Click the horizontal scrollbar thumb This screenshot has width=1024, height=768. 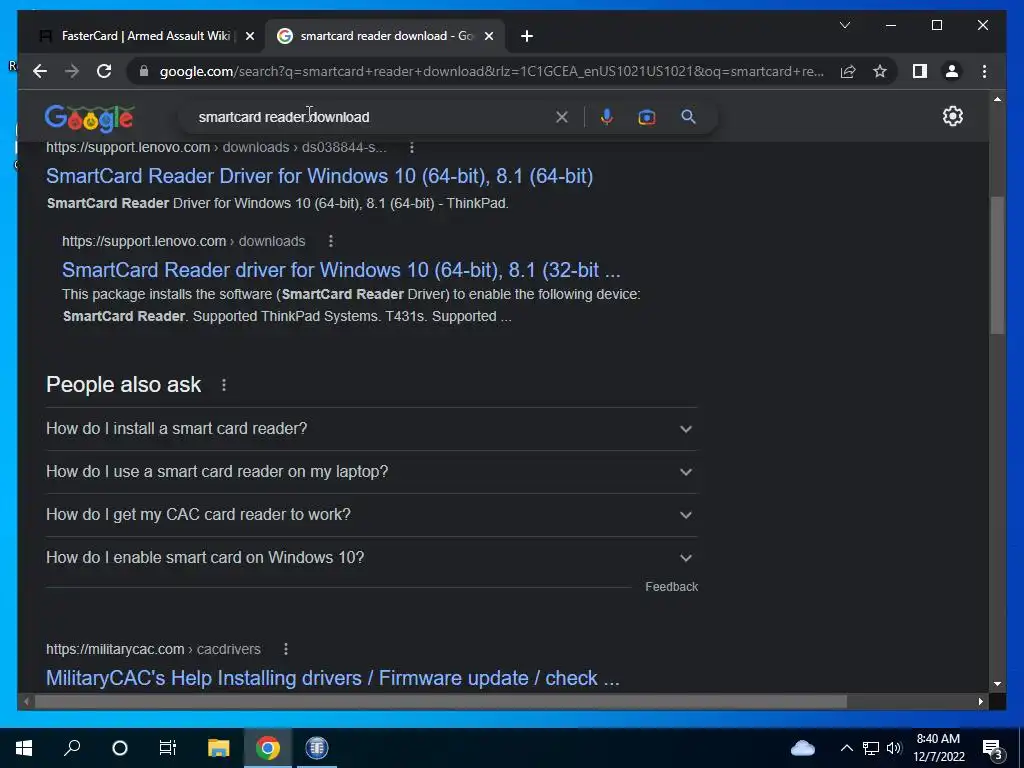click(440, 701)
